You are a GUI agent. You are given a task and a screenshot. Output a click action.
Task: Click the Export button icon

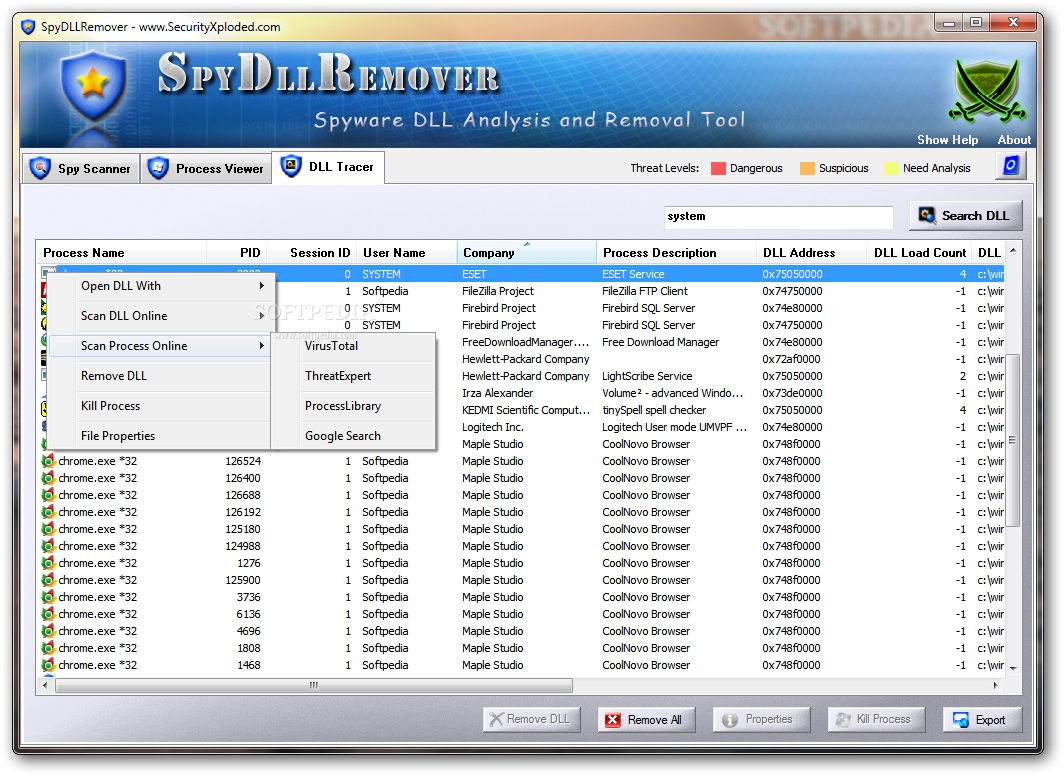point(960,720)
